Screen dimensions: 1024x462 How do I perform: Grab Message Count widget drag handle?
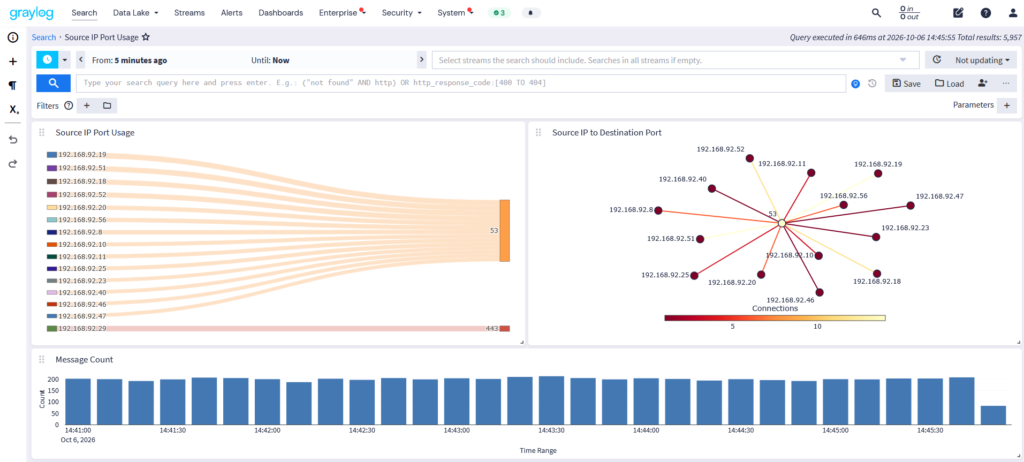coord(42,359)
